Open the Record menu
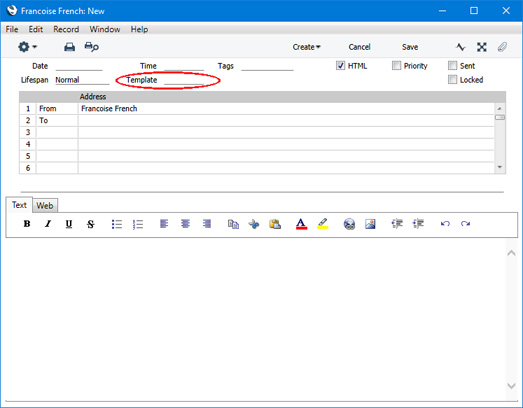Viewport: 523px width, 408px height. coord(66,29)
